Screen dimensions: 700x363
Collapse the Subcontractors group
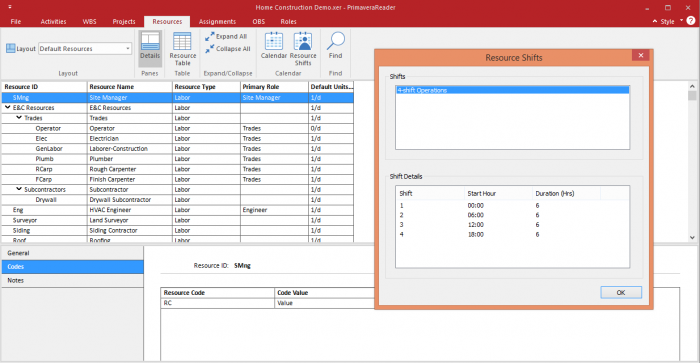(19, 189)
